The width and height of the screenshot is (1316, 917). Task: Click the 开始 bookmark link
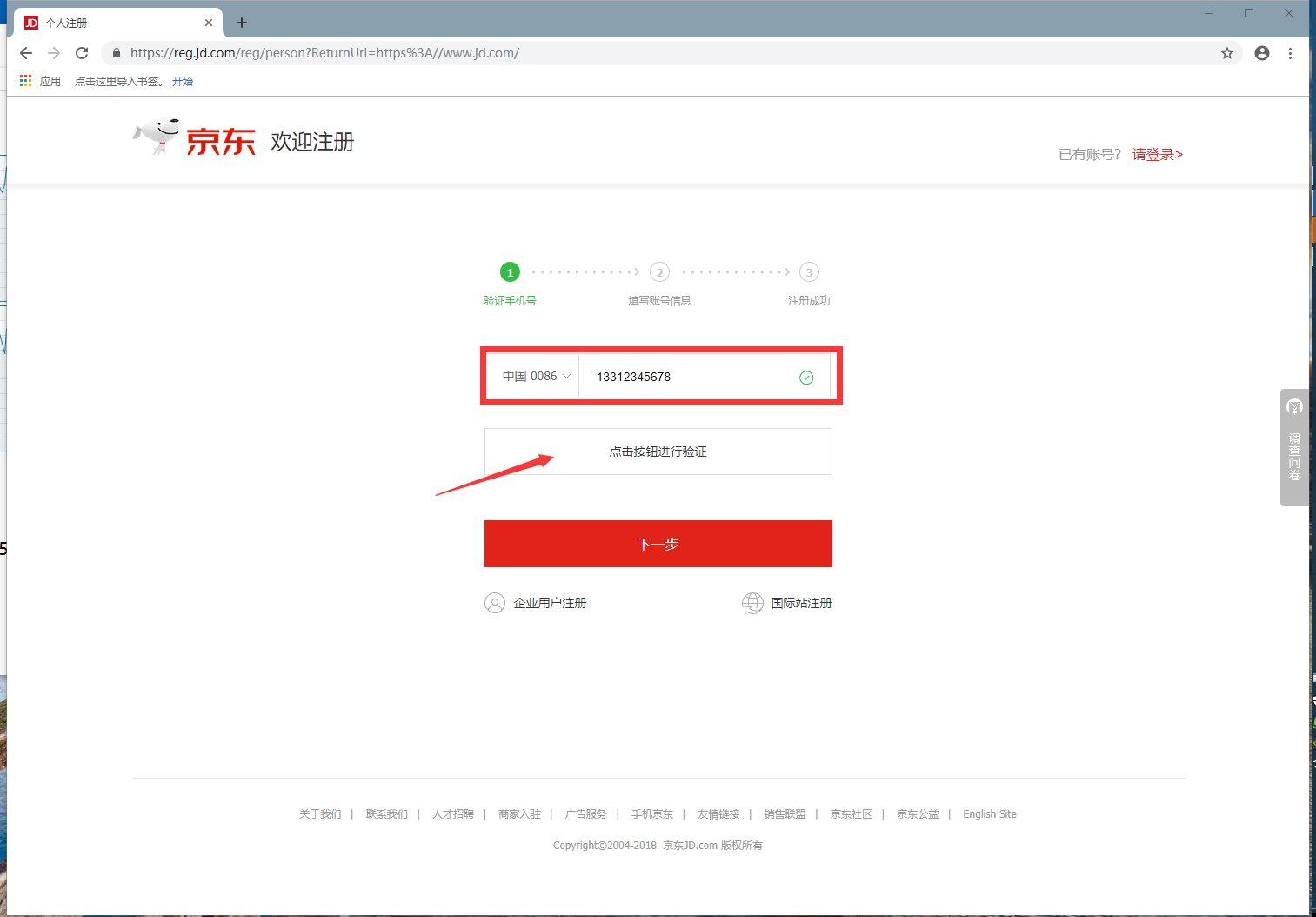point(183,81)
